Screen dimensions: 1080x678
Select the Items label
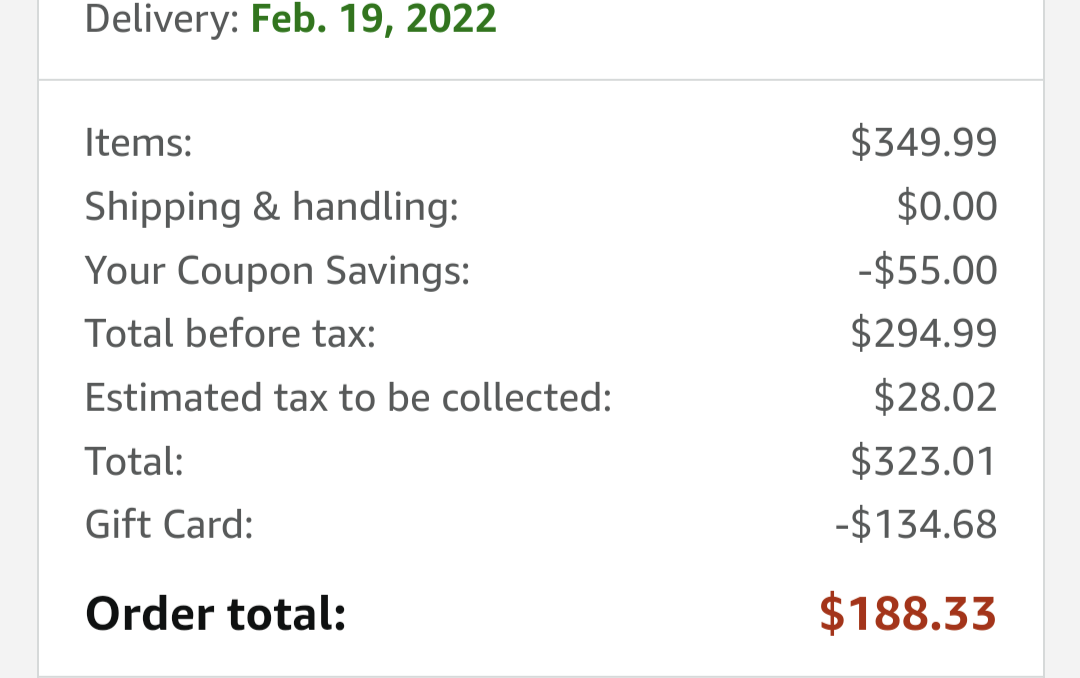[138, 143]
